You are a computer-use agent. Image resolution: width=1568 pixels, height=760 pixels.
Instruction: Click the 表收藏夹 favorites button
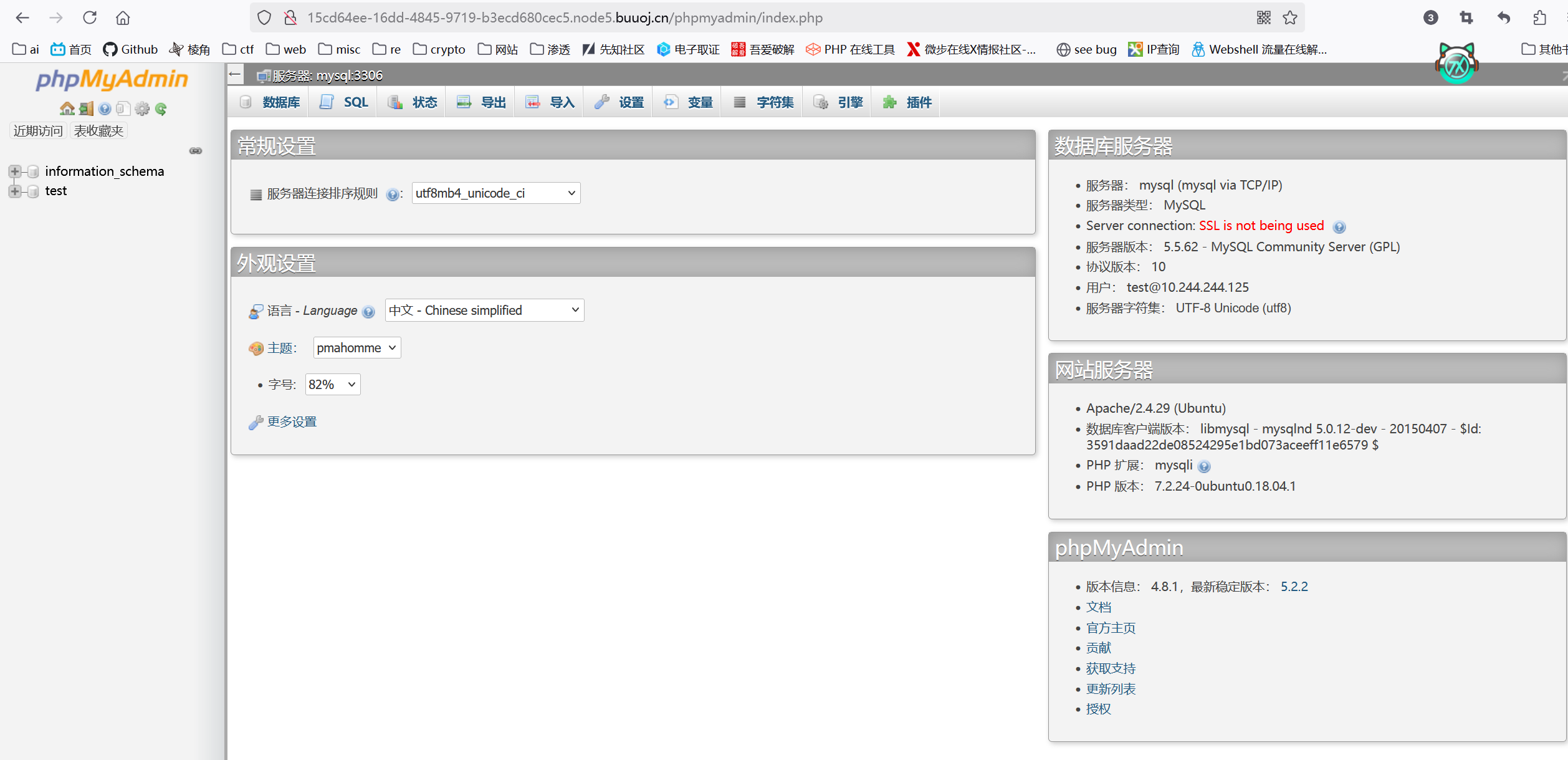click(98, 131)
